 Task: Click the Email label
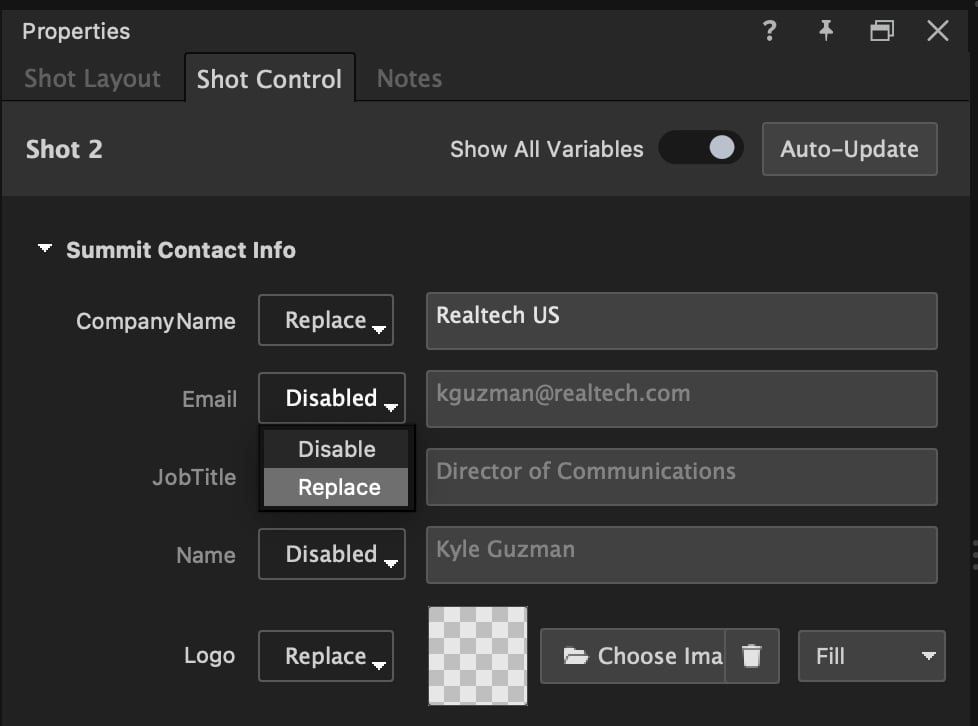click(x=210, y=399)
